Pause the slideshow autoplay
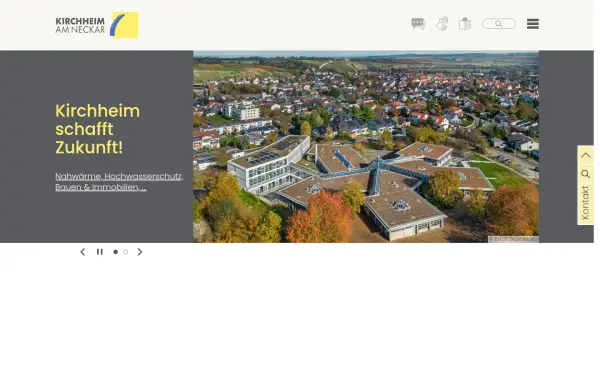This screenshot has width=600, height=375. [100, 252]
